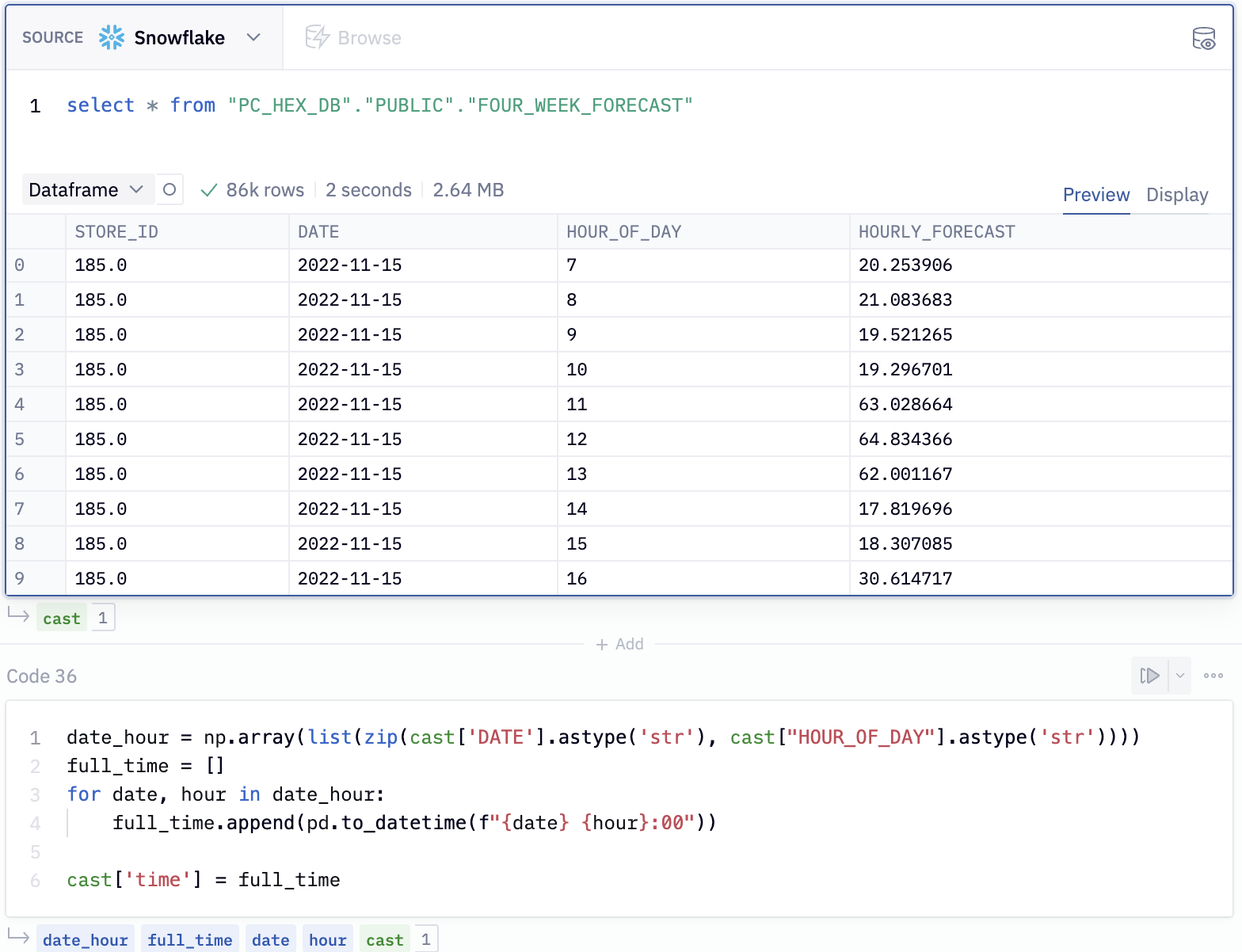Click the Snowflake logo icon

coord(112,37)
